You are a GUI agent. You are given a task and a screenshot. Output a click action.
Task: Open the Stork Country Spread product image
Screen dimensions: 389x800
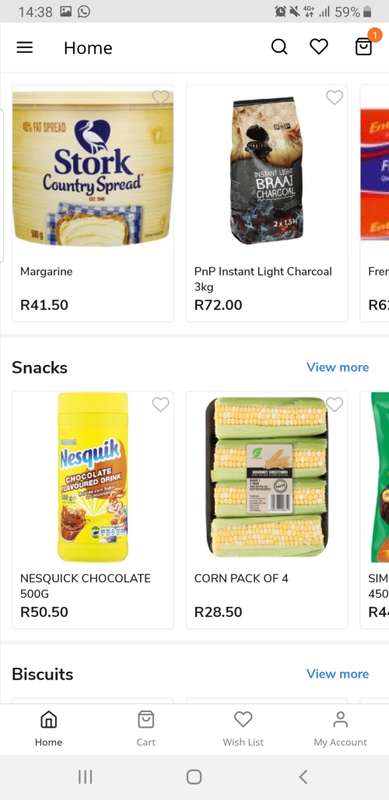pos(93,168)
